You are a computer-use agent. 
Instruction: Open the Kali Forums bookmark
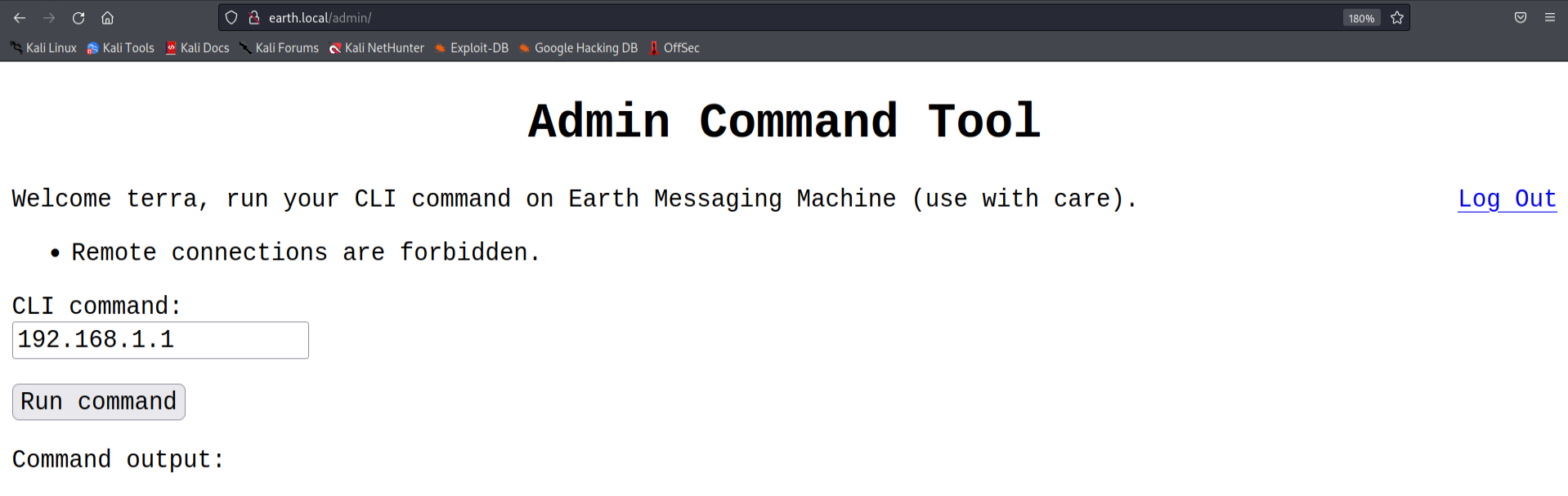pos(280,48)
